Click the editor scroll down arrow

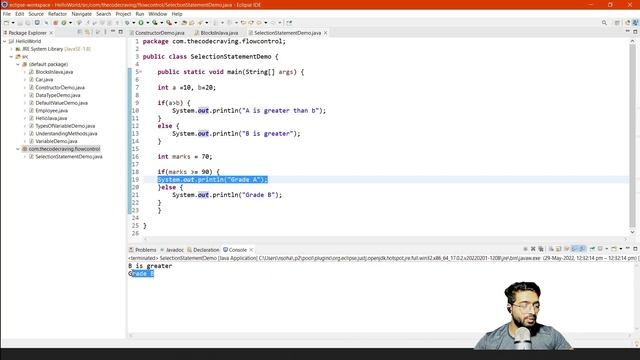click(632, 232)
